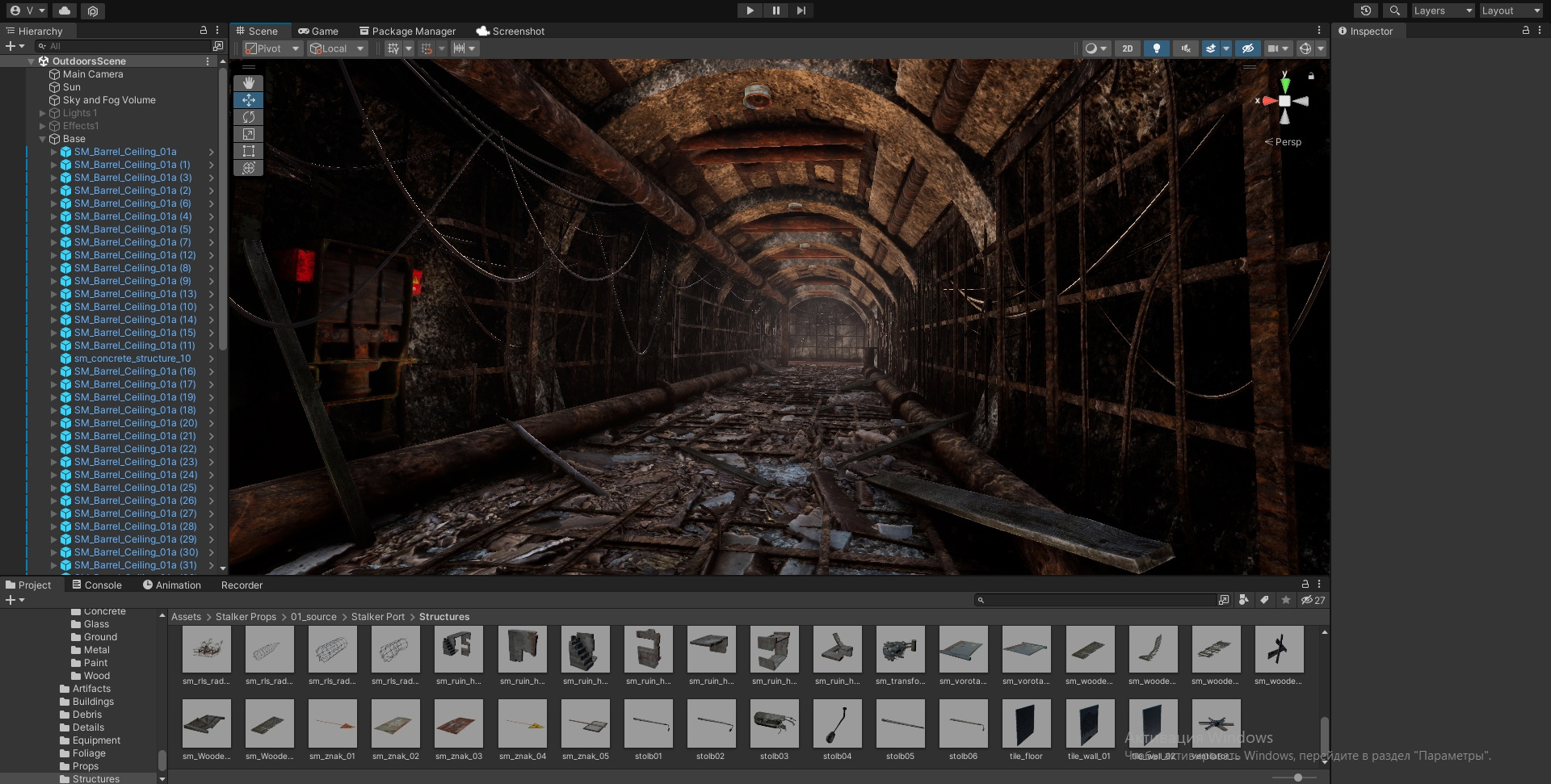Select the Rotate tool
Screen dimensions: 1551x784
coord(248,117)
